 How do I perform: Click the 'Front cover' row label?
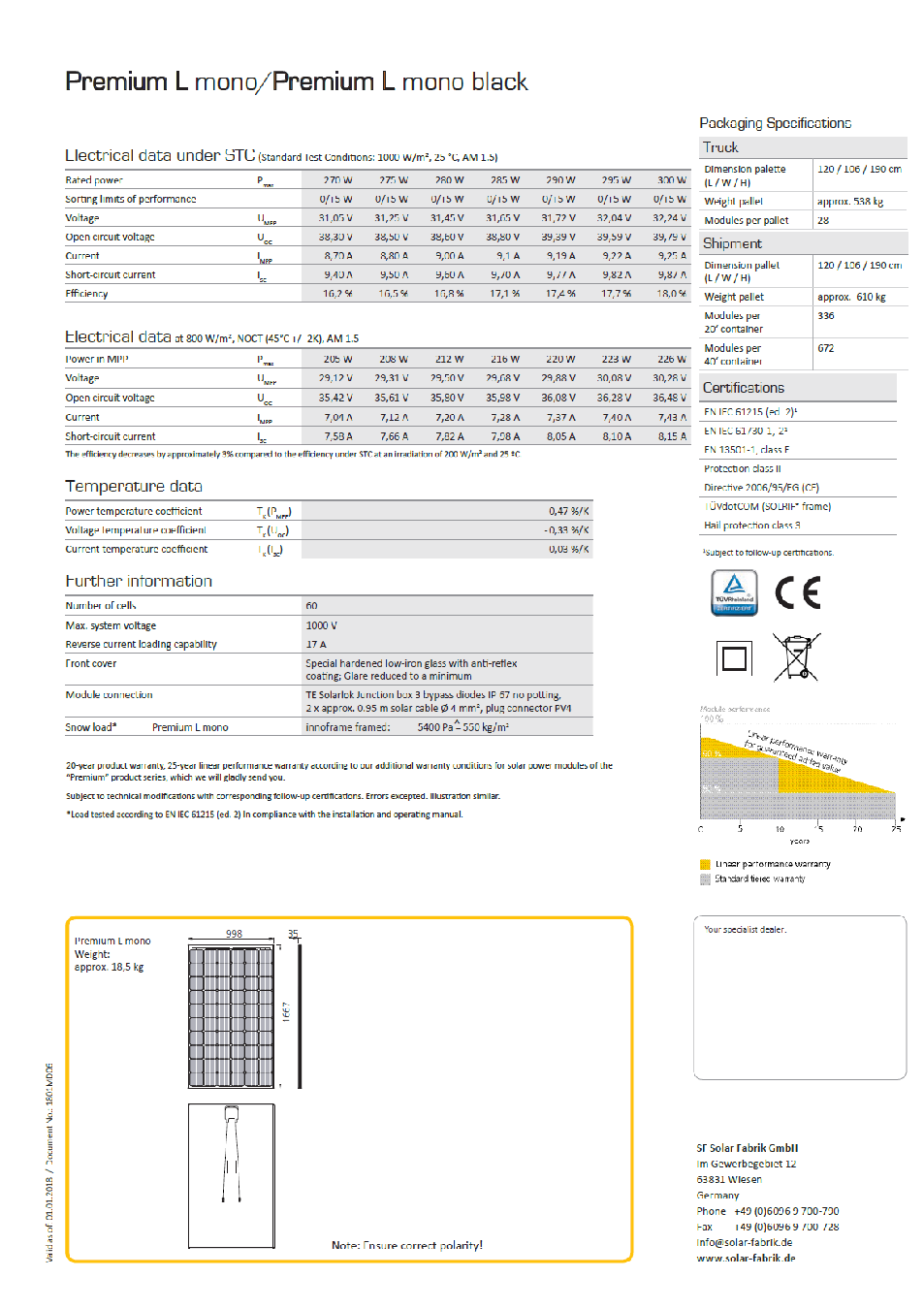[x=91, y=664]
